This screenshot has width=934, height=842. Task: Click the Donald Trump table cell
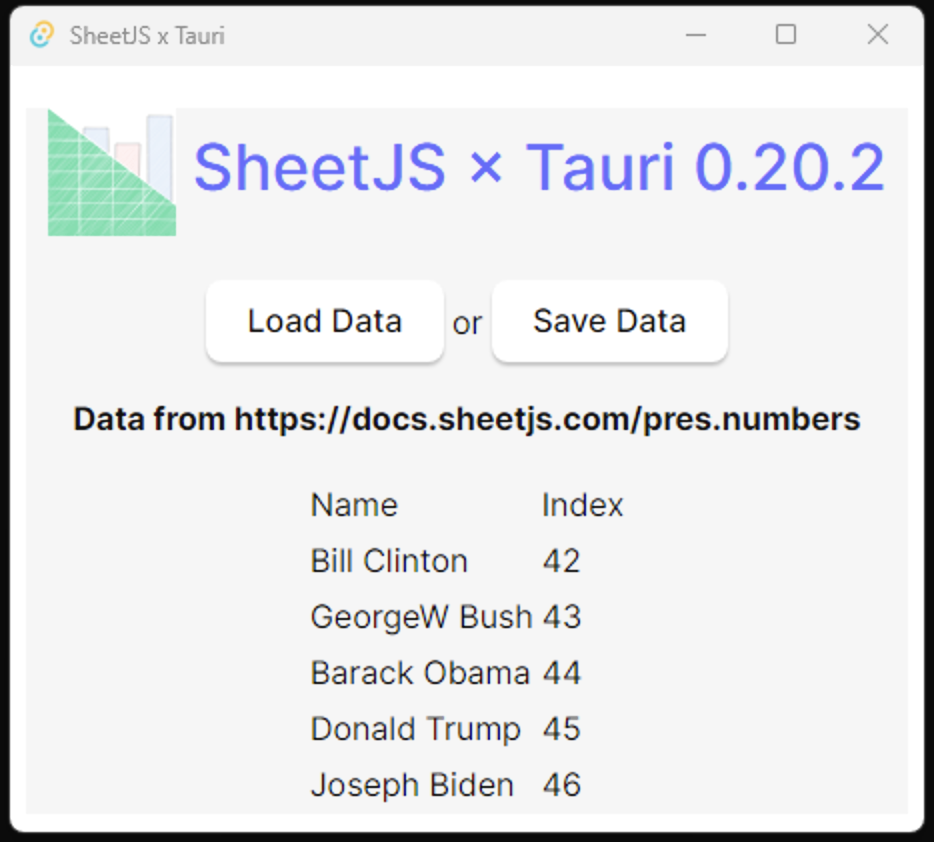point(415,729)
